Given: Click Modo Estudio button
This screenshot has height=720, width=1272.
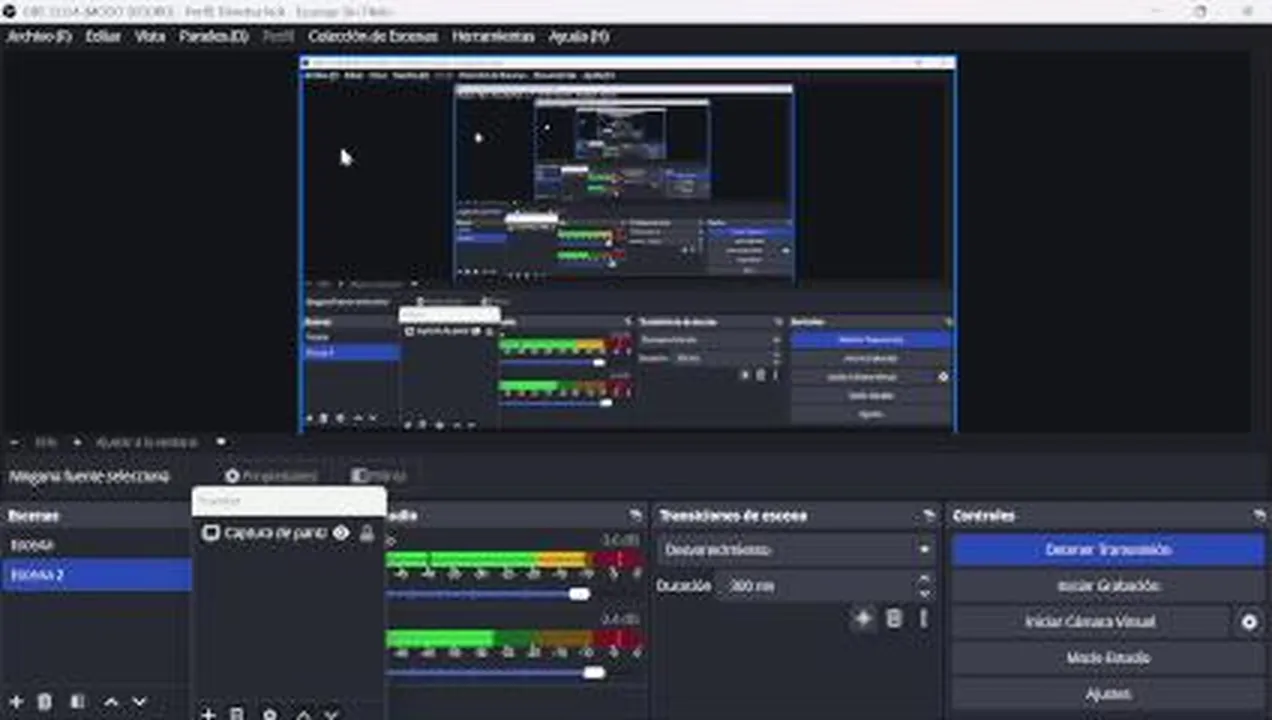Looking at the screenshot, I should click(1108, 658).
